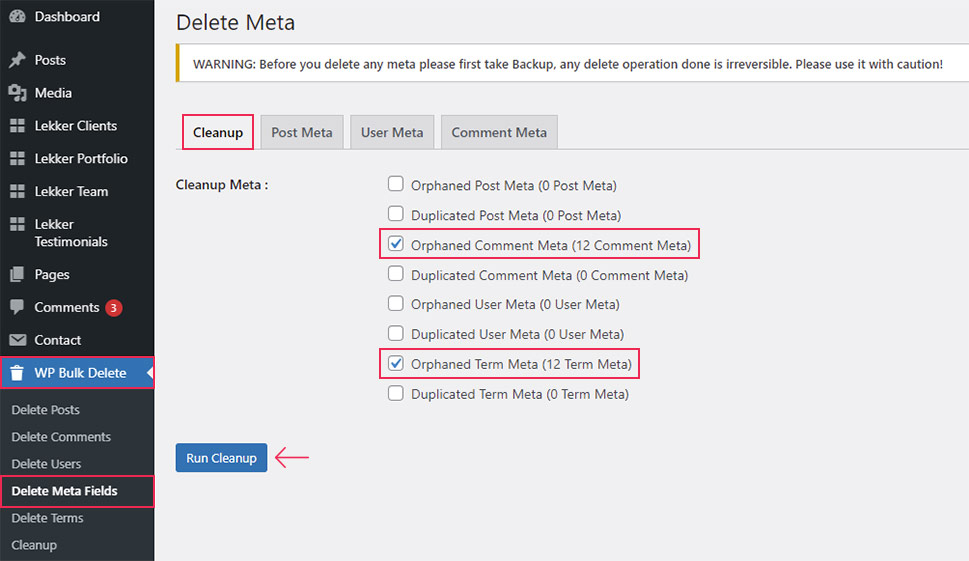Click the Delete Meta page heading
Viewport: 969px width, 561px height.
pyautogui.click(x=235, y=23)
